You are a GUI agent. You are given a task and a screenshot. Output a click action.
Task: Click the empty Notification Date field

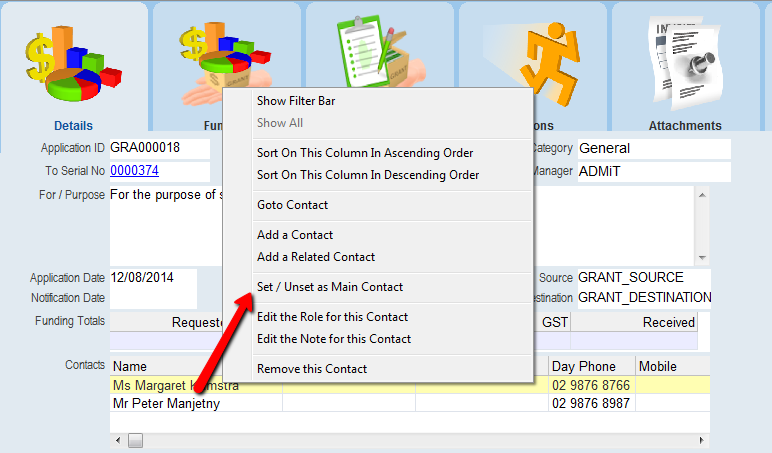(x=153, y=298)
